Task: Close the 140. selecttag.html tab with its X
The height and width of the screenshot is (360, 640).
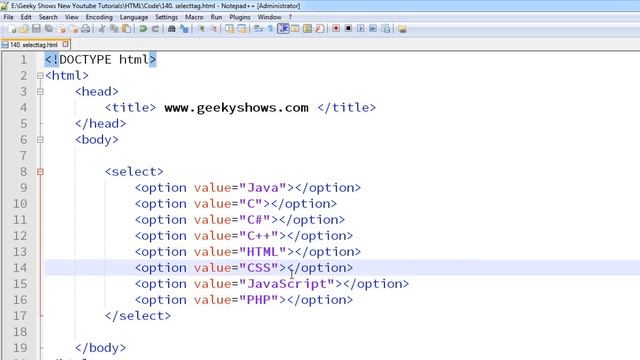Action: pos(65,44)
